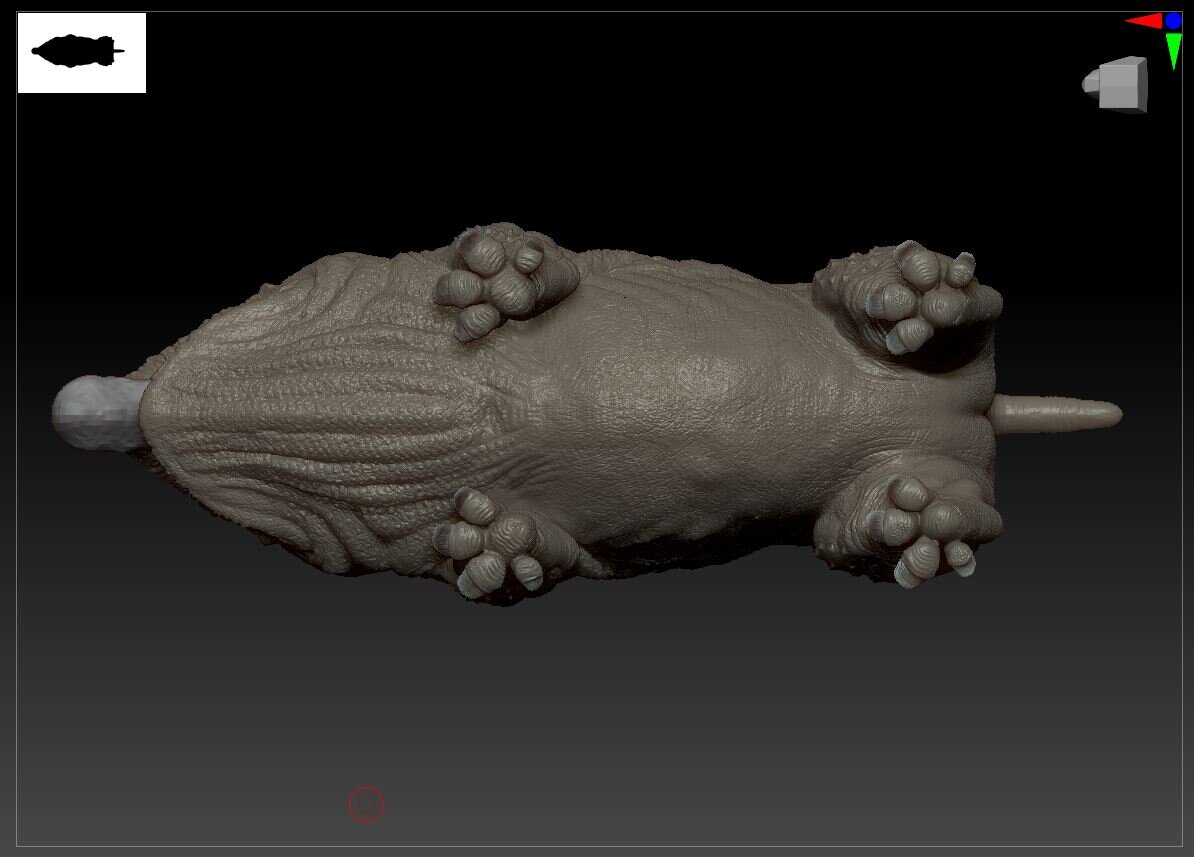This screenshot has height=857, width=1194.
Task: Click the creature's tail on the model
Action: point(1056,414)
